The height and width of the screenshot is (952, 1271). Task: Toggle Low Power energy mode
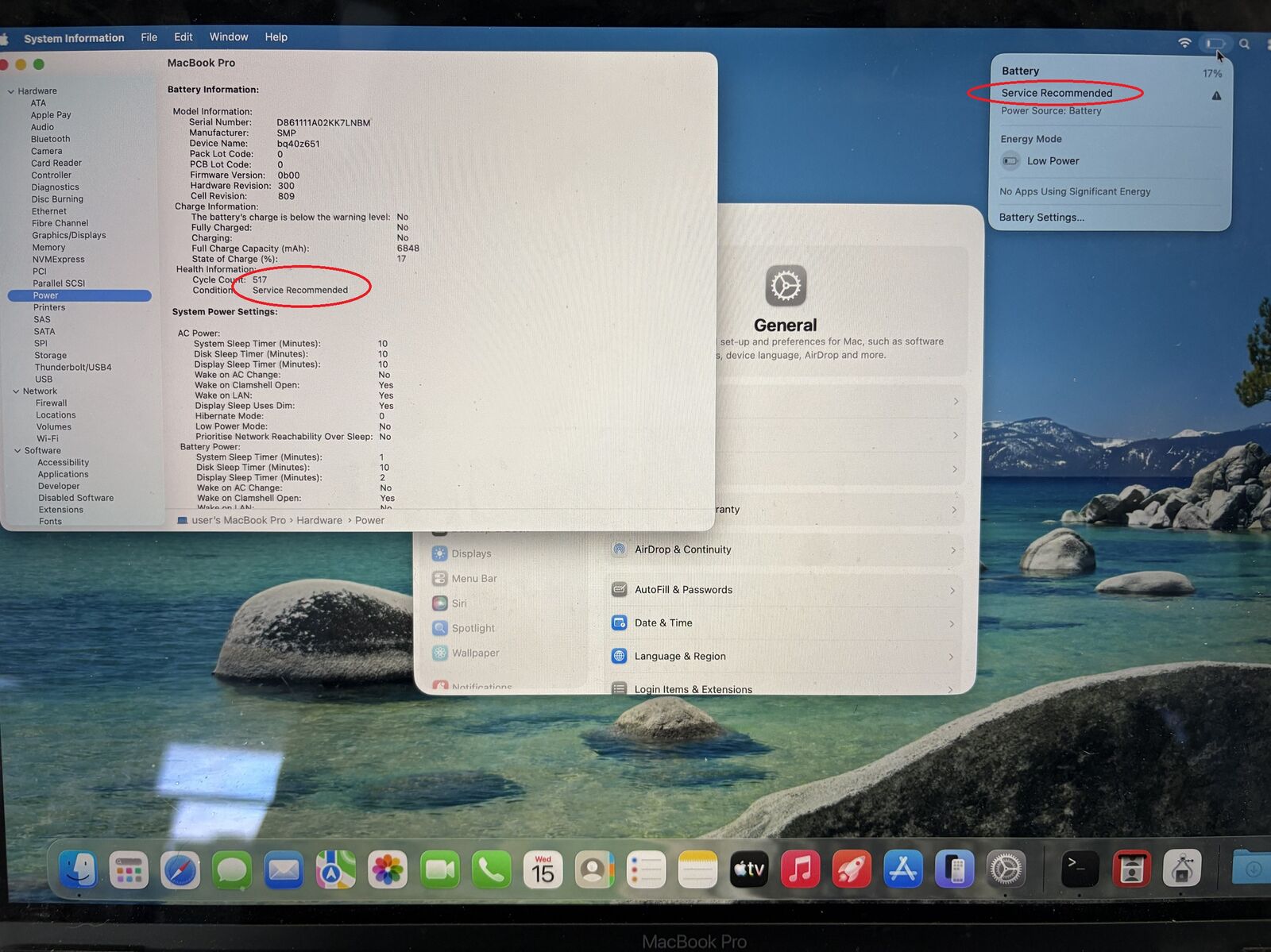[1010, 161]
